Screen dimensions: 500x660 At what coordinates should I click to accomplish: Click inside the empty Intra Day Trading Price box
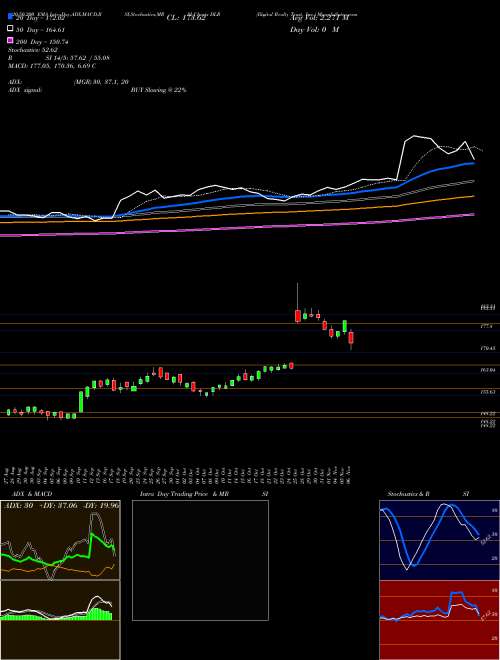[200, 560]
